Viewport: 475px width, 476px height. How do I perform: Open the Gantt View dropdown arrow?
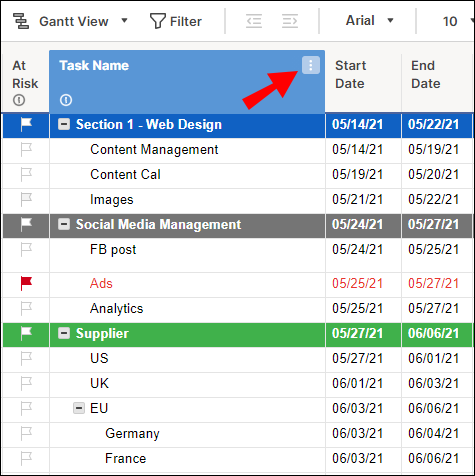[124, 21]
